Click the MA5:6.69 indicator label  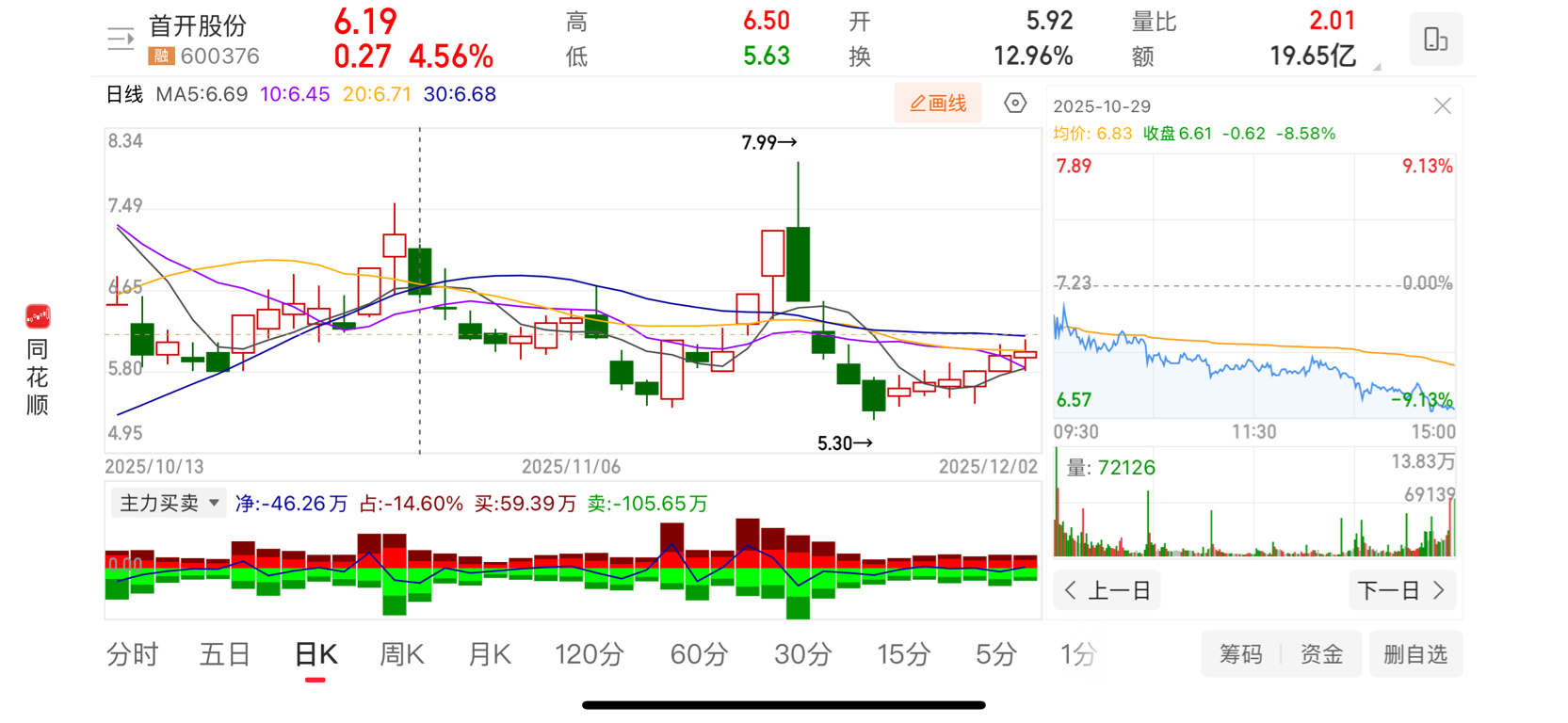202,94
